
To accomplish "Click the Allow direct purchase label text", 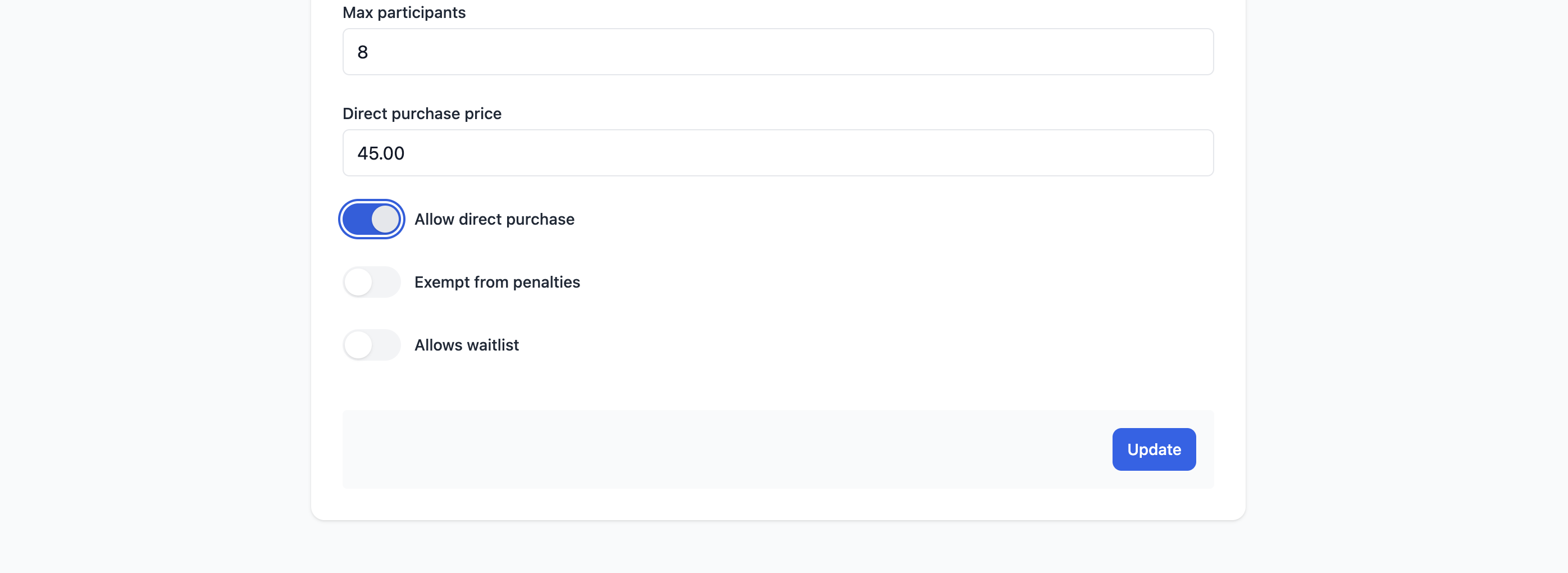I will pos(494,219).
